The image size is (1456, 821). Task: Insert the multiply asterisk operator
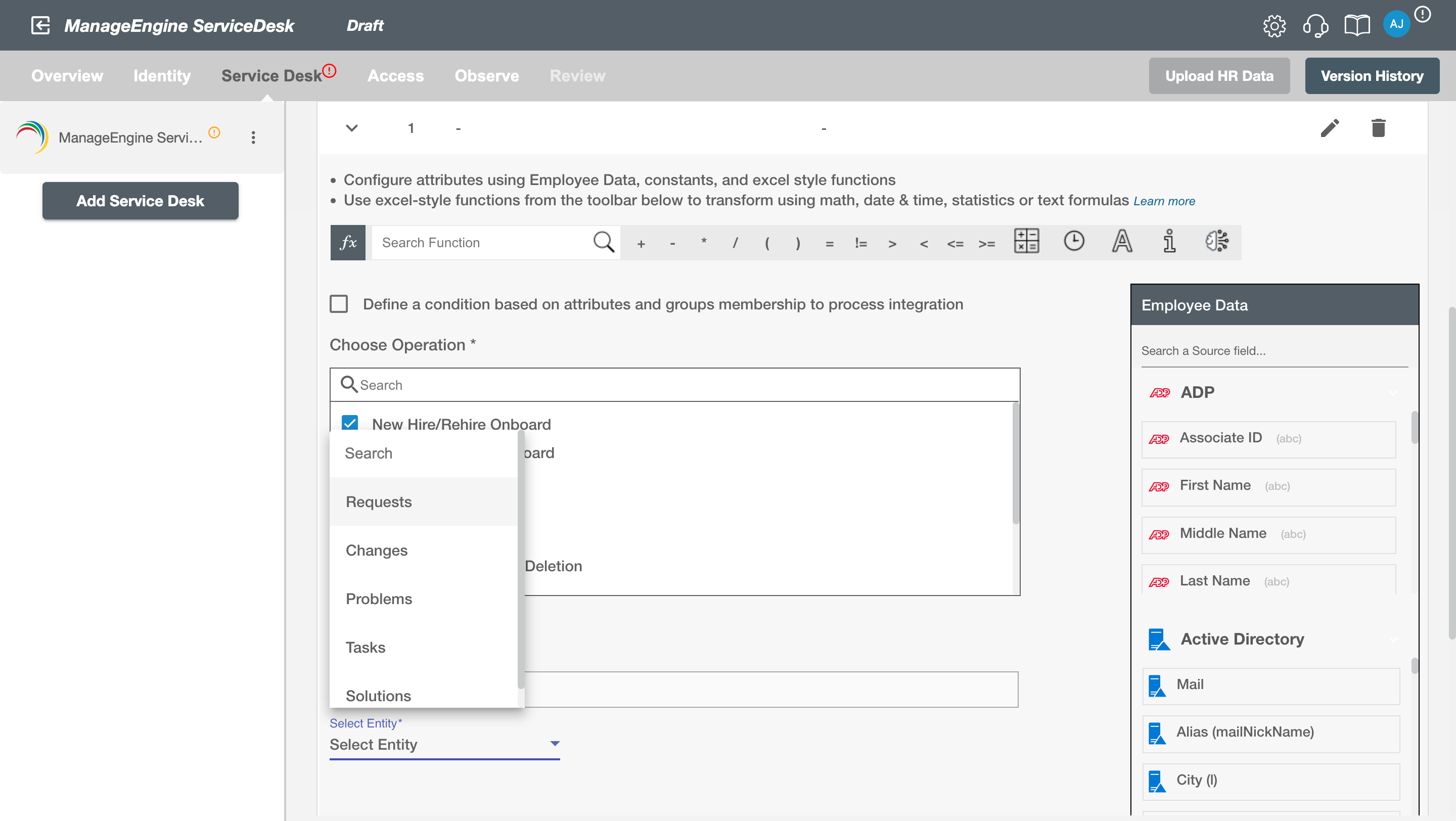tap(704, 242)
